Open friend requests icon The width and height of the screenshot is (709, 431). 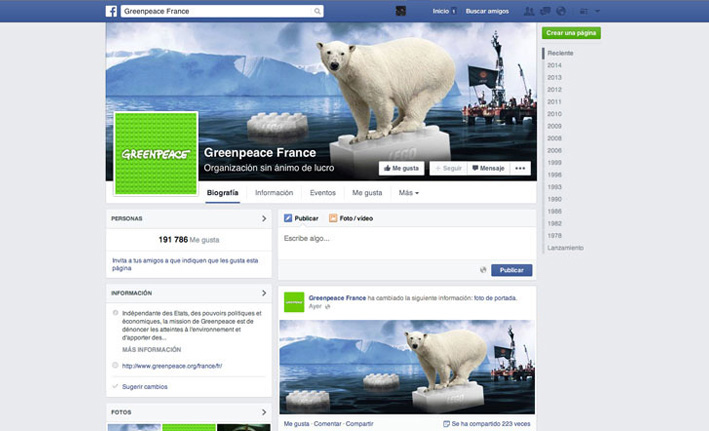pos(528,11)
